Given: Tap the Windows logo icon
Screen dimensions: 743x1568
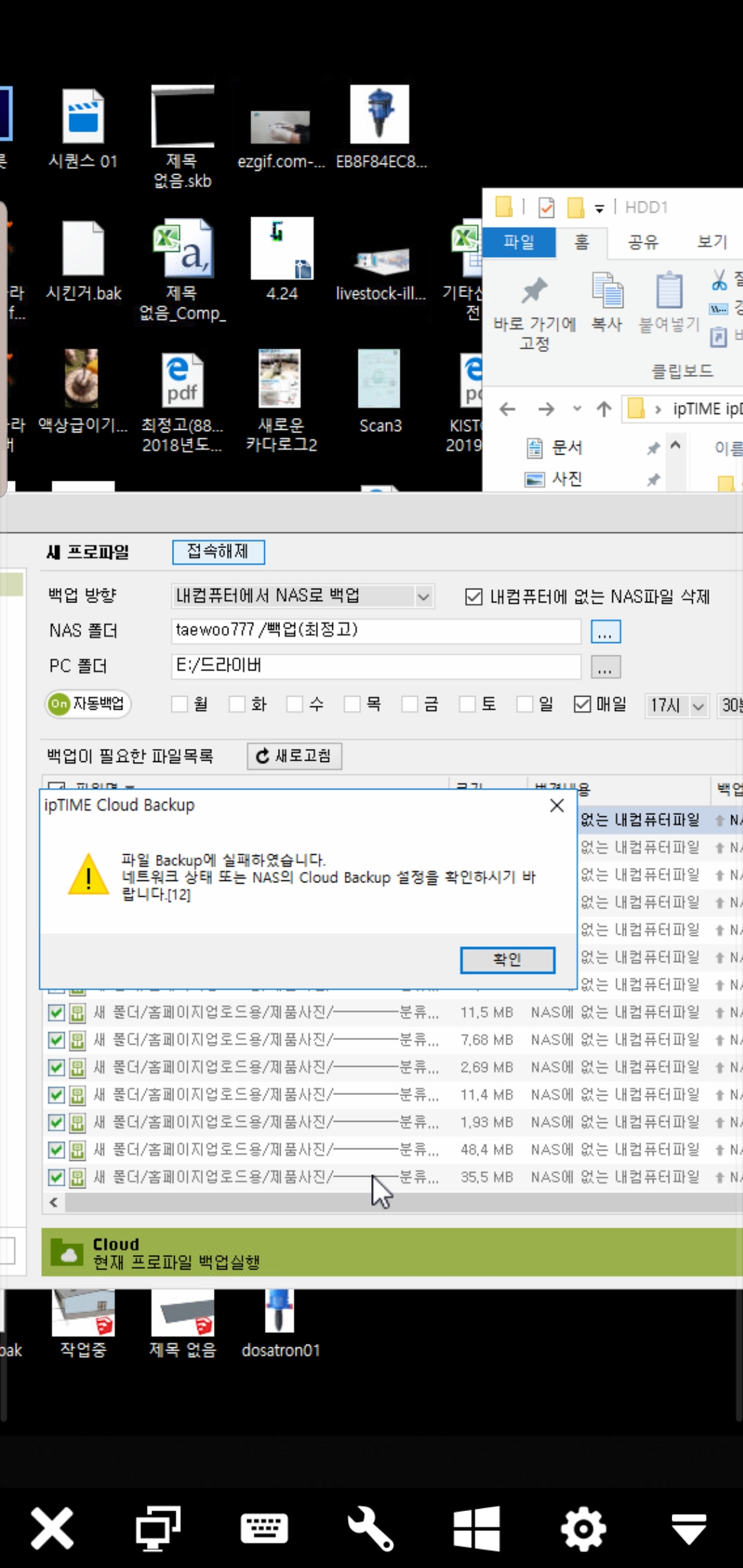Looking at the screenshot, I should (x=477, y=1528).
